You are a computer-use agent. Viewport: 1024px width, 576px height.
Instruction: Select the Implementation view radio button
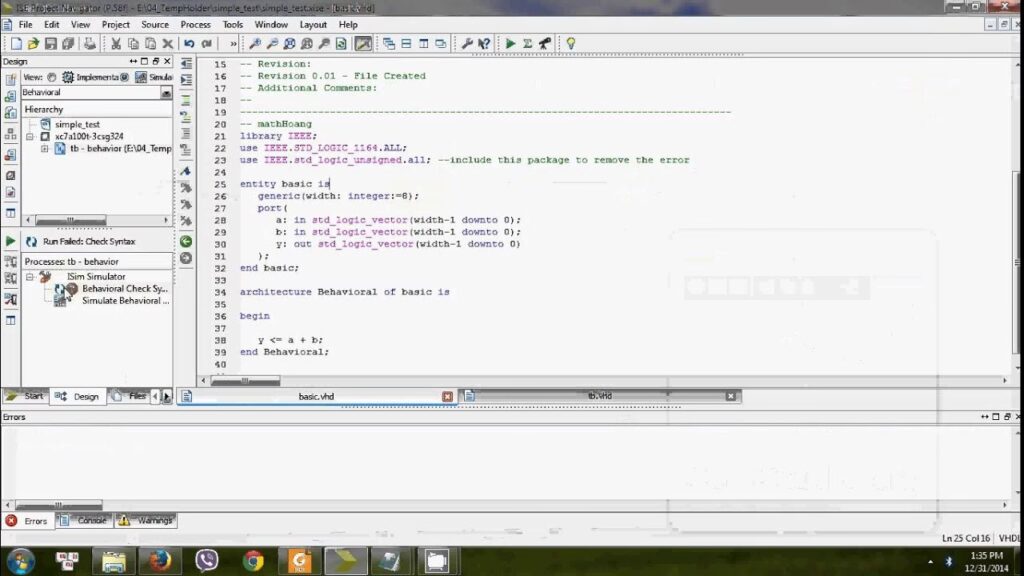pyautogui.click(x=51, y=77)
